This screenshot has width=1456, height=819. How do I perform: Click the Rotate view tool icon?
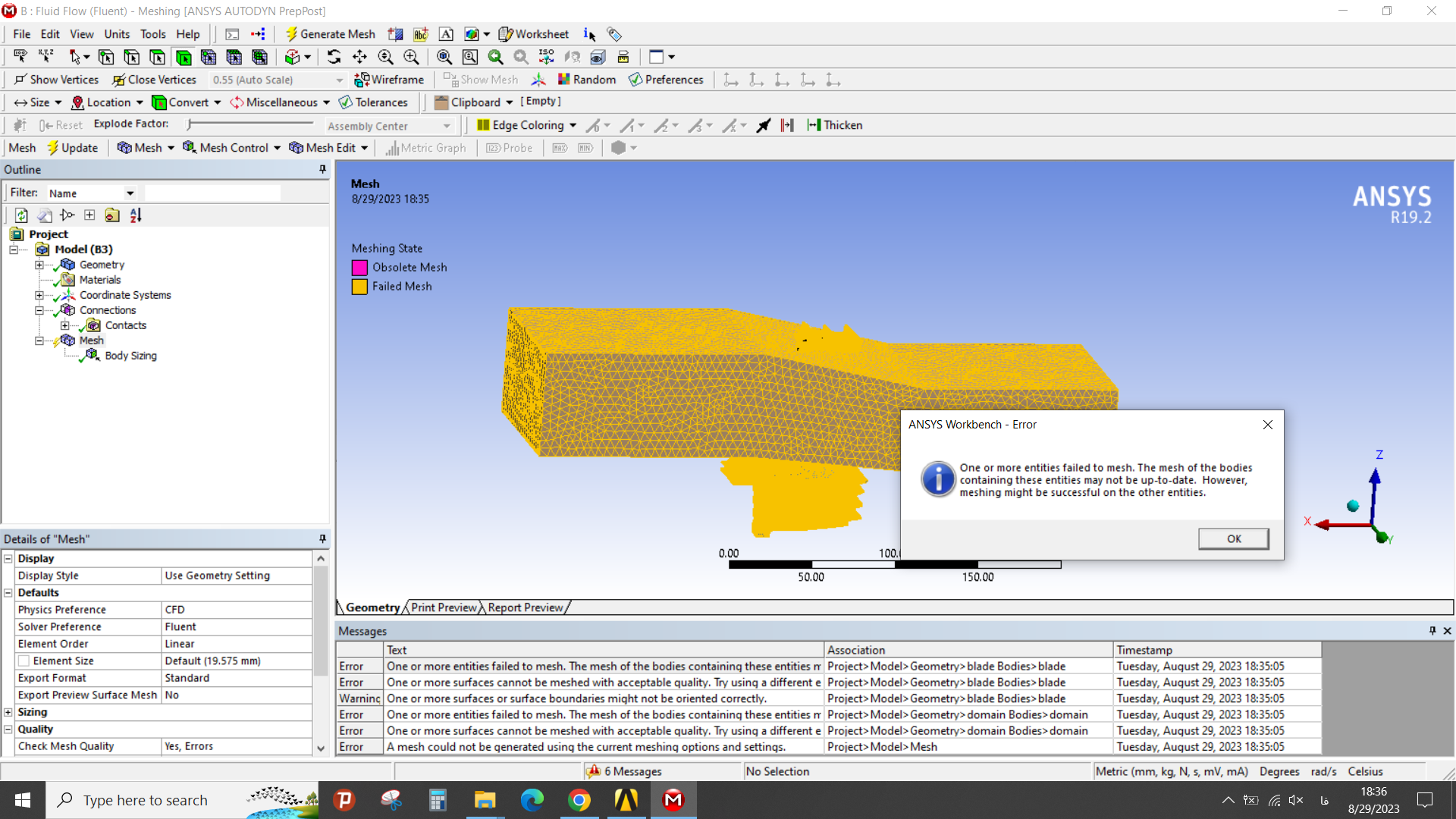click(334, 57)
